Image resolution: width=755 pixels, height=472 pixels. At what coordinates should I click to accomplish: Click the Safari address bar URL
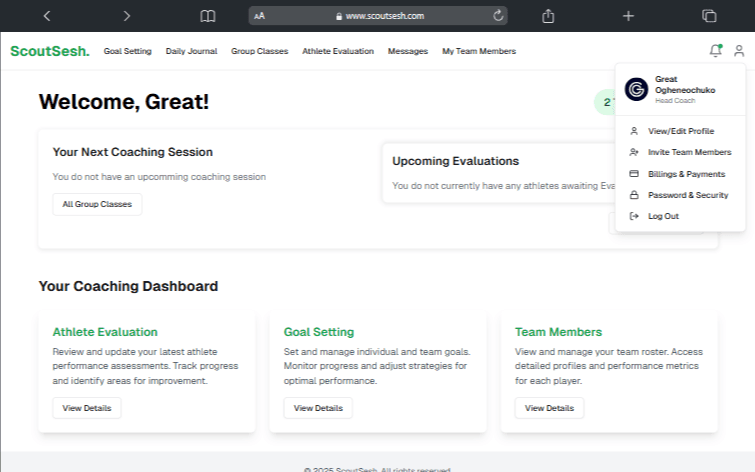click(x=378, y=16)
